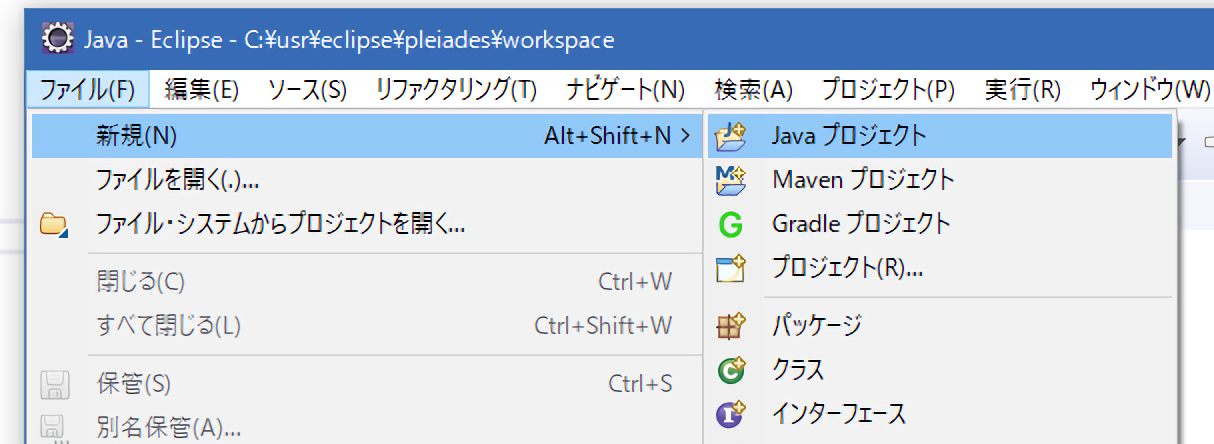Click the generic Project wizard icon
This screenshot has width=1214, height=444.
tap(732, 268)
